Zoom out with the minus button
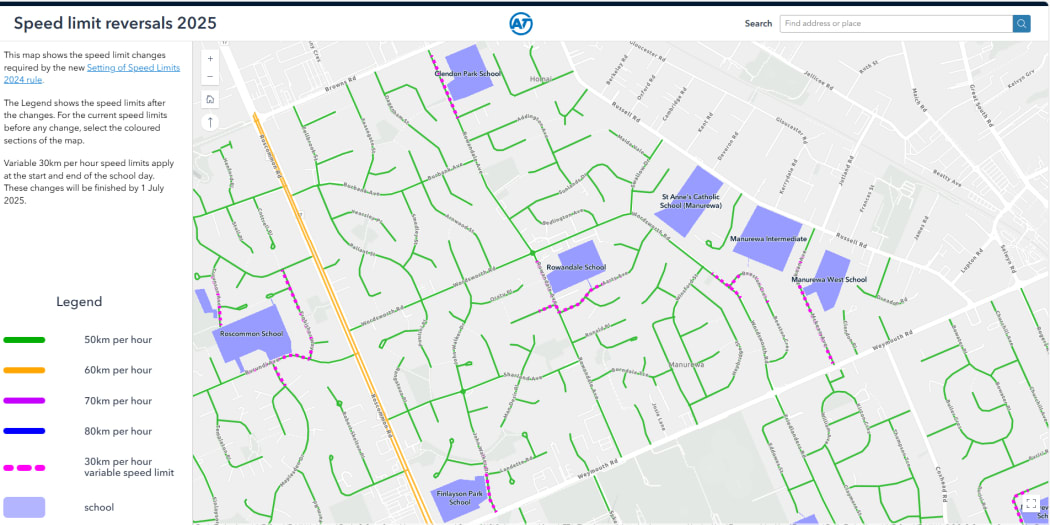 210,76
